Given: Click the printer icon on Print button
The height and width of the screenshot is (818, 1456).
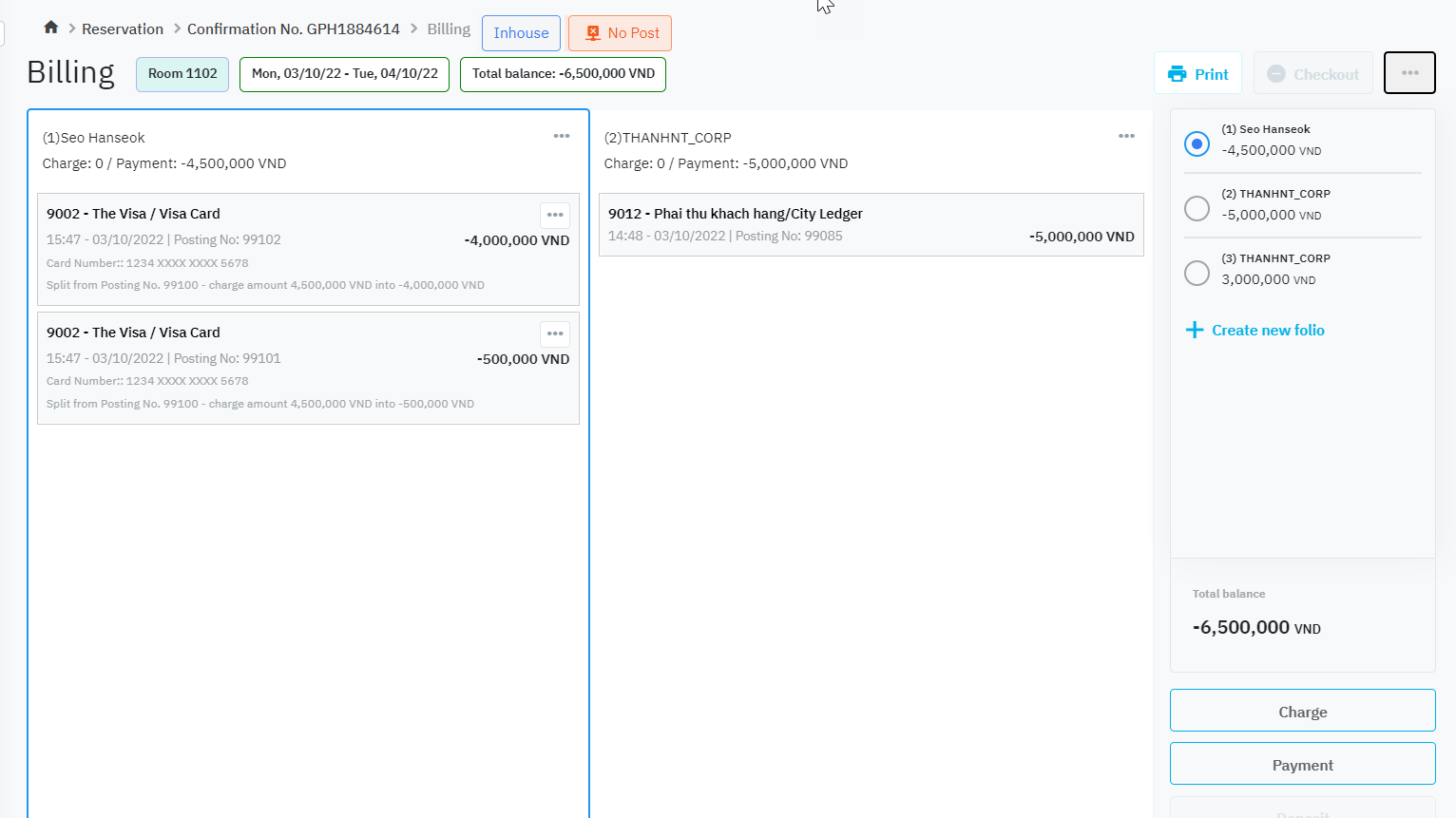Looking at the screenshot, I should point(1178,74).
